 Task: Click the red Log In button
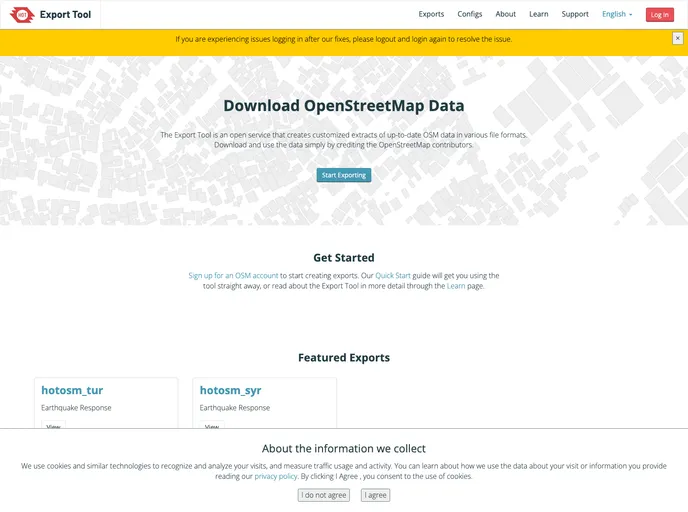659,15
